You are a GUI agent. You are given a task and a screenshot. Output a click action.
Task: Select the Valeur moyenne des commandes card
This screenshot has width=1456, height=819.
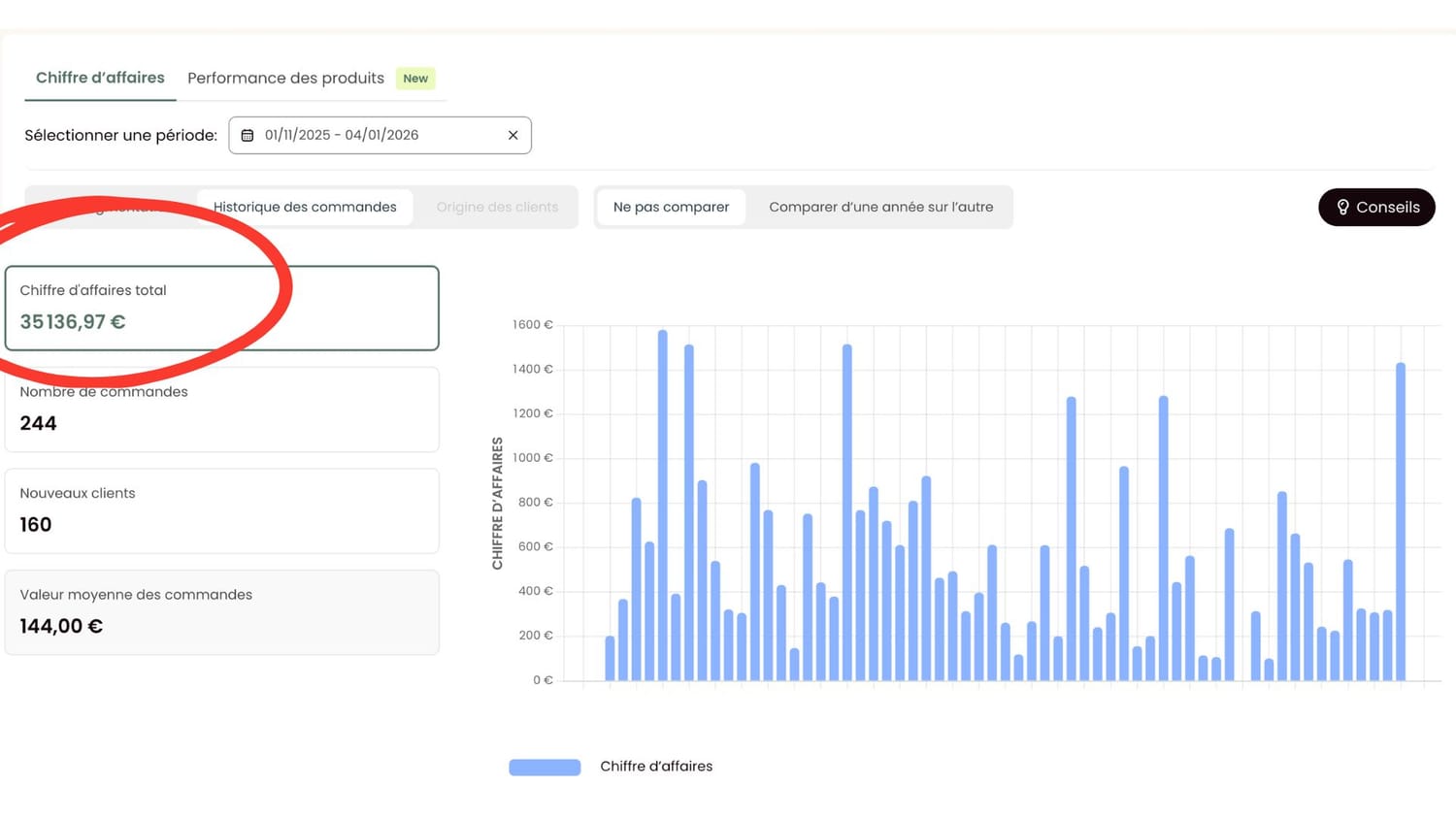pos(221,612)
